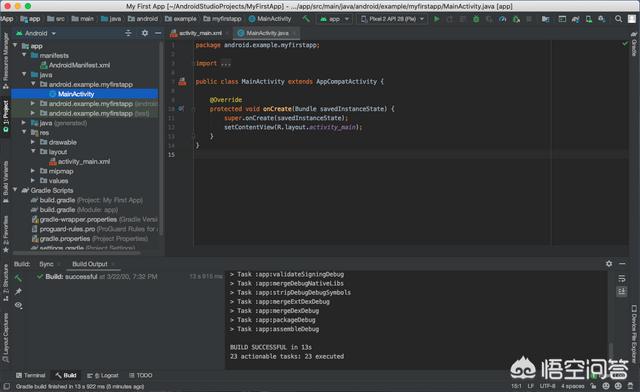Start debugging with the green bug icon
Viewport: 640px width, 392px height.
coord(476,19)
